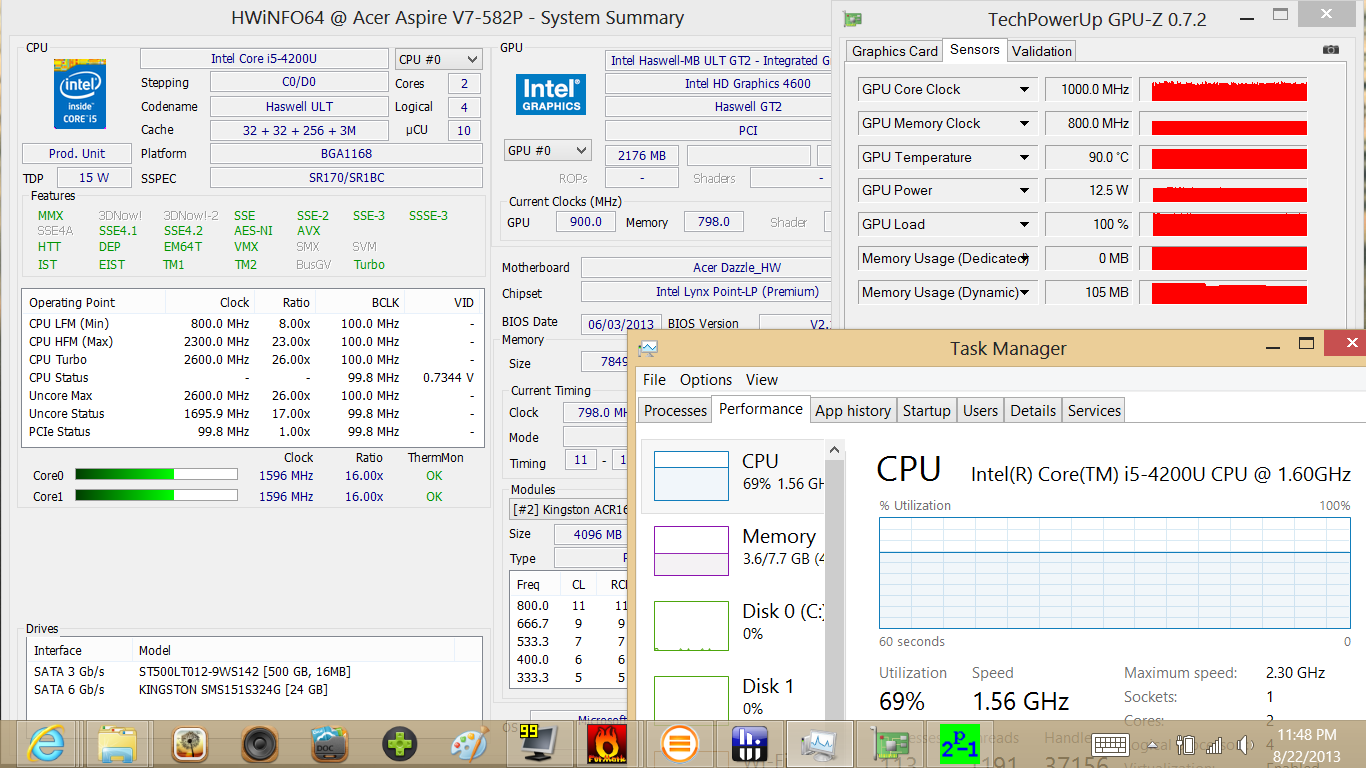Open the Task Manager File menu
The height and width of the screenshot is (768, 1366).
pyautogui.click(x=654, y=380)
